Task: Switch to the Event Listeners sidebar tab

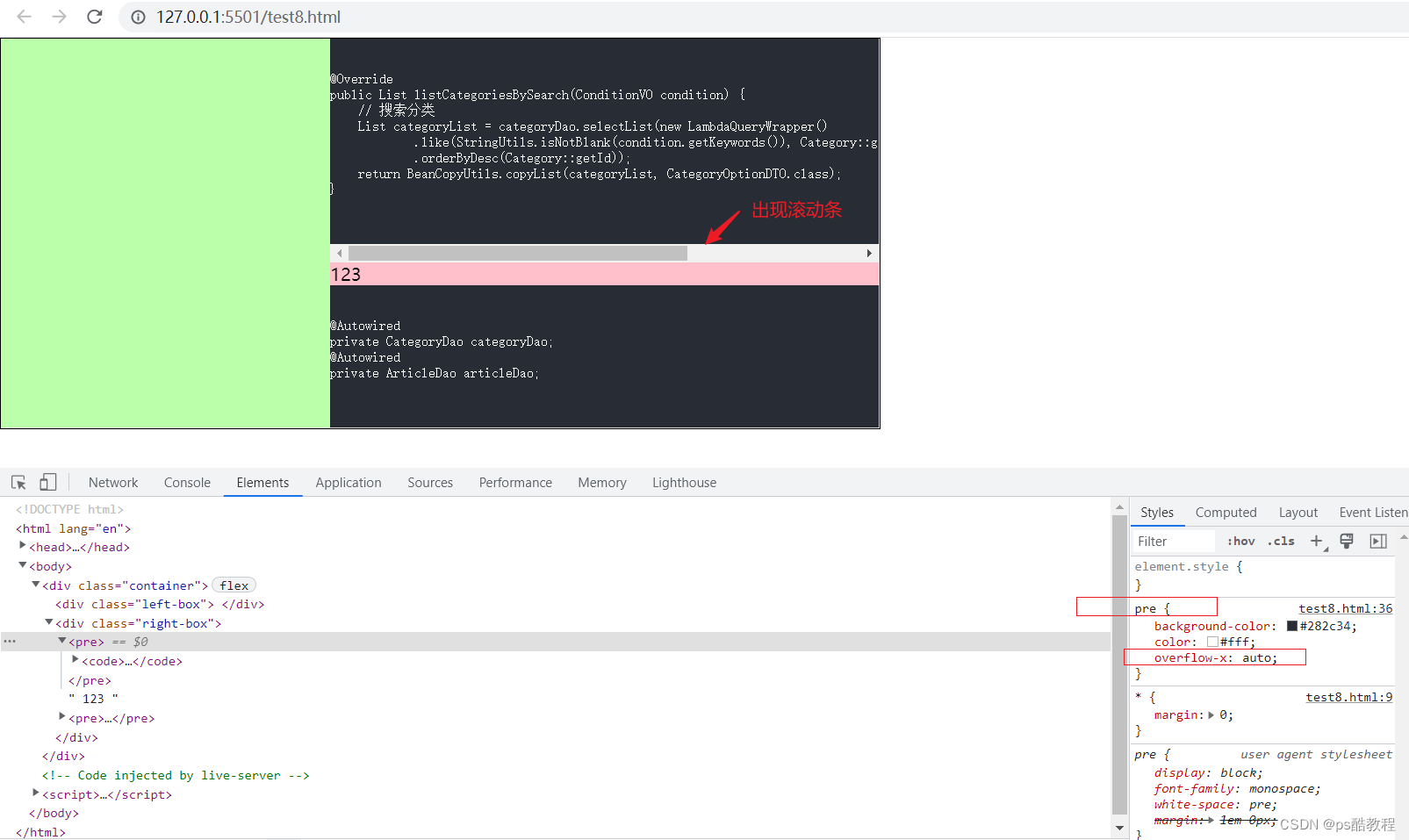Action: (1373, 513)
